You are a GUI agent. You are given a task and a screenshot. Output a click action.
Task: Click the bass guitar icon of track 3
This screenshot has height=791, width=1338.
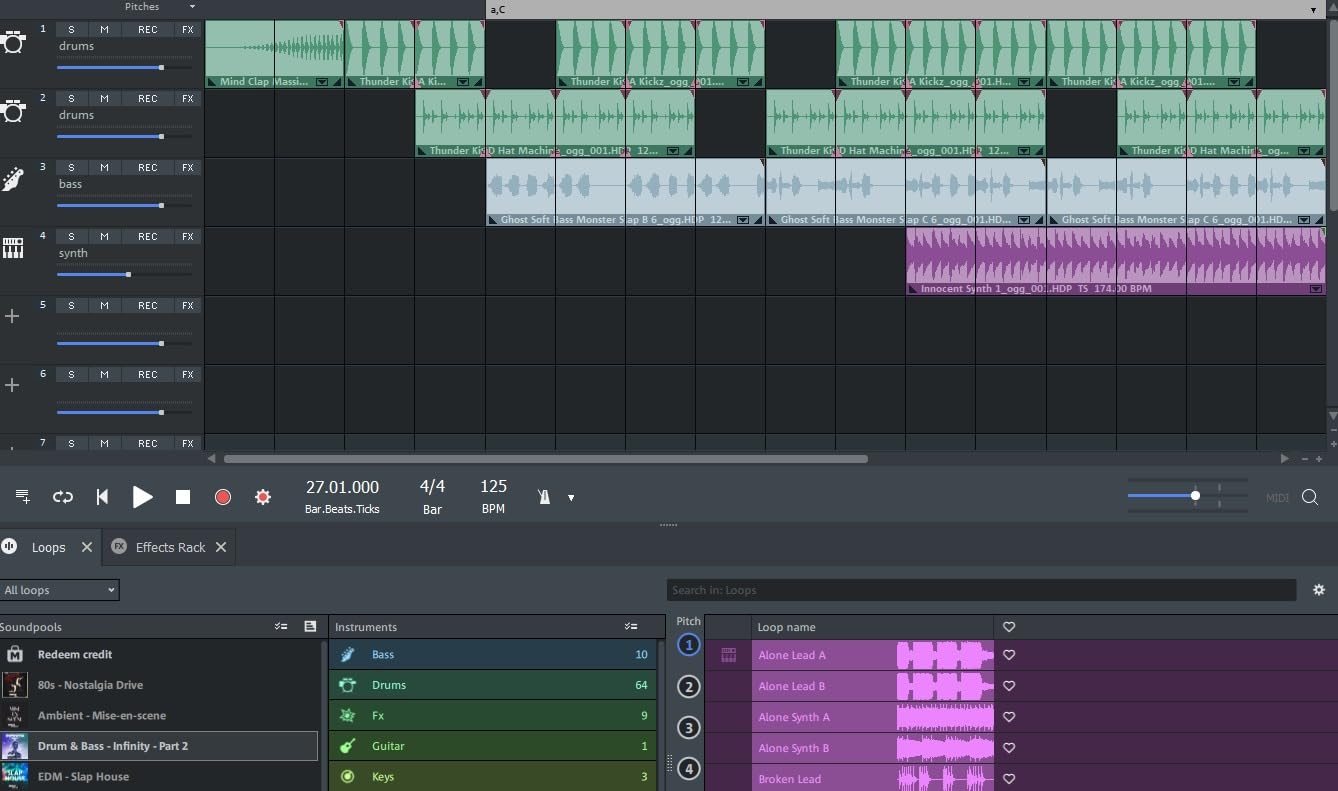pyautogui.click(x=13, y=180)
